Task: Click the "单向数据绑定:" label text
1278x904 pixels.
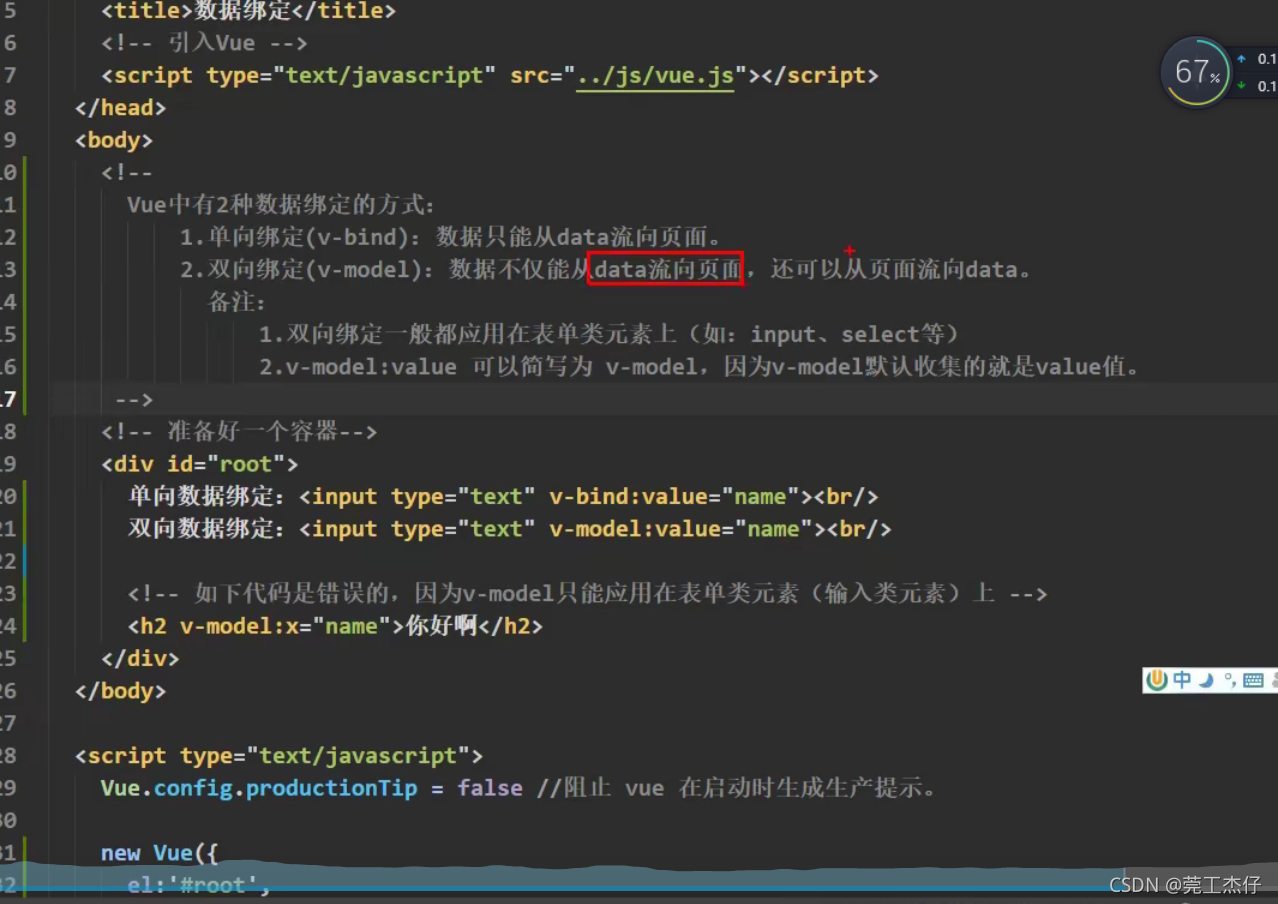Action: 206,496
